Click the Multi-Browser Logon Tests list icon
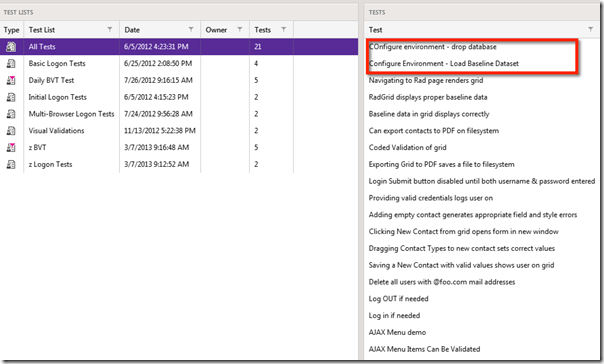 pos(11,114)
